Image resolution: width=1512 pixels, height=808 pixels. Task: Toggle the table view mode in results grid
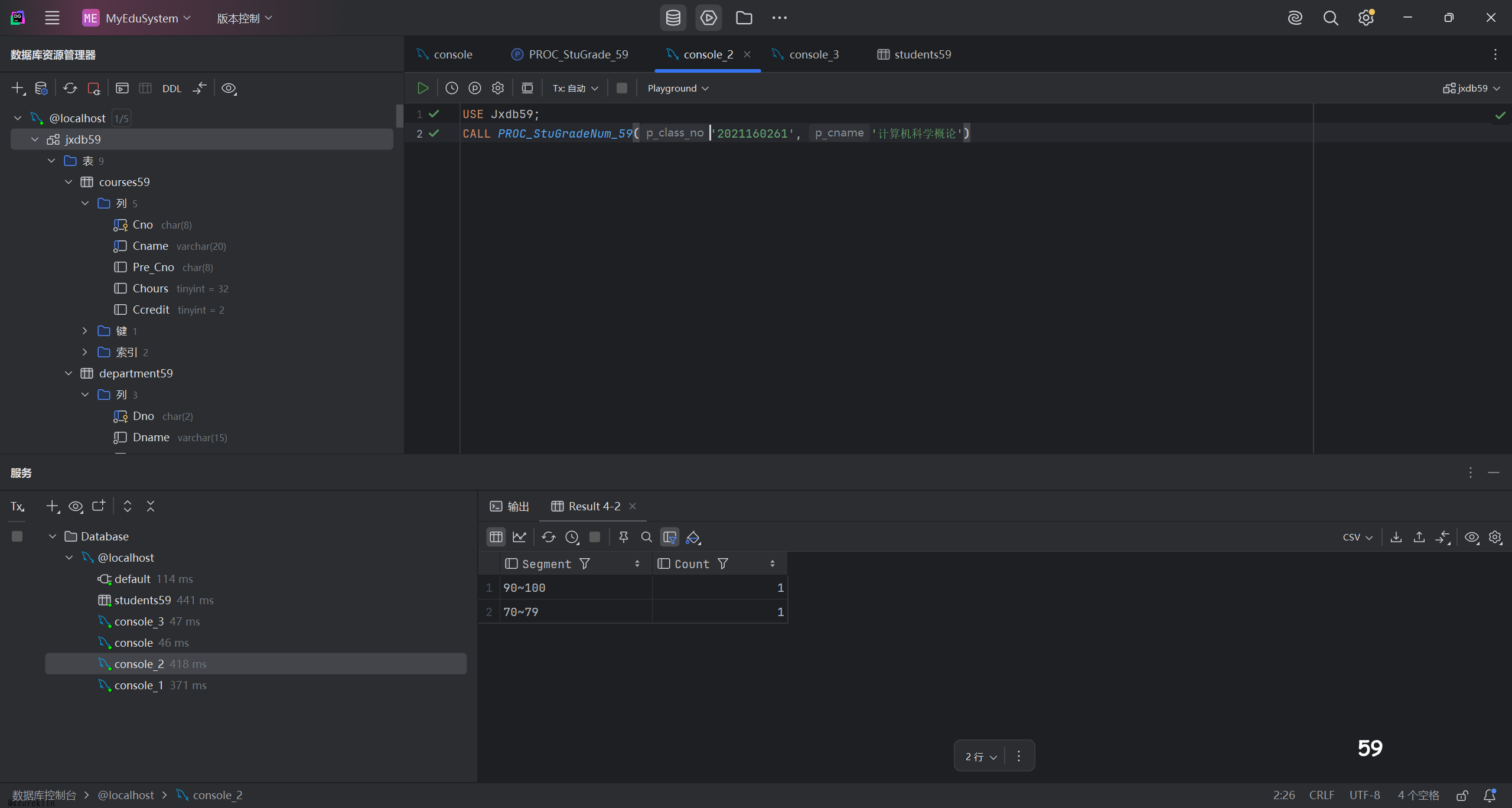tap(496, 537)
